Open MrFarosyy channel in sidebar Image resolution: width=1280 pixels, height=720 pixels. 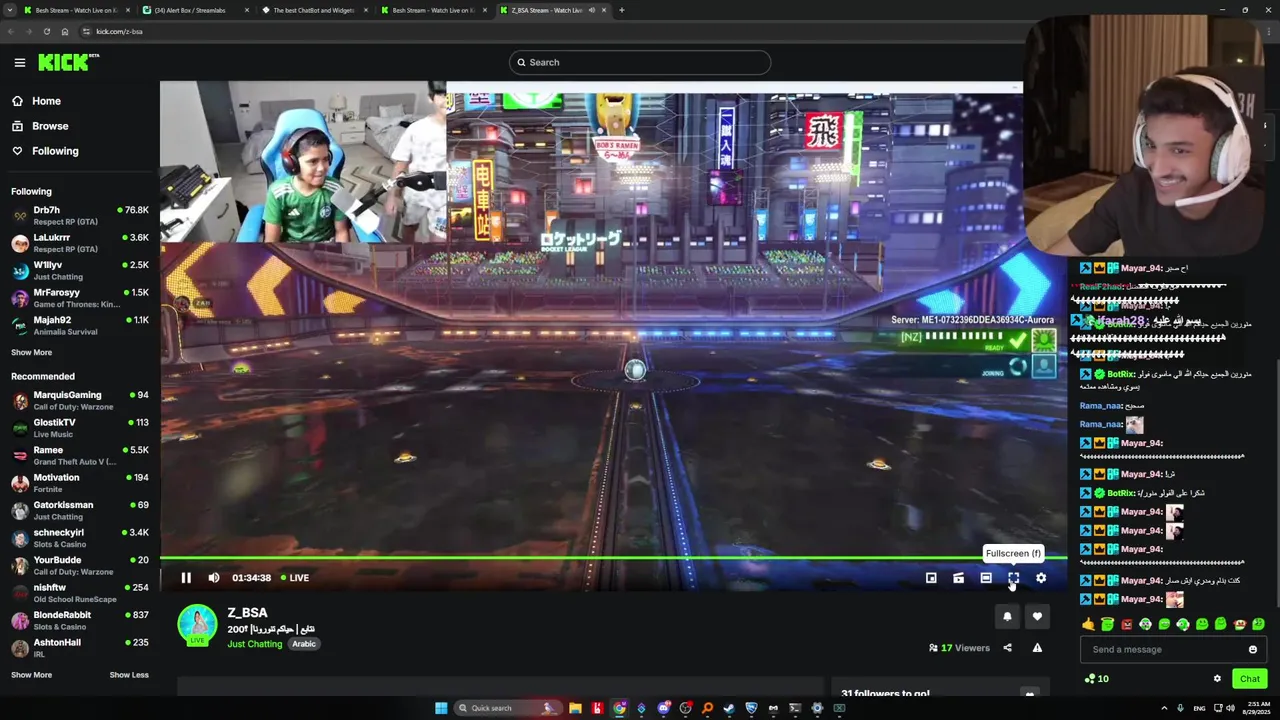click(80, 298)
